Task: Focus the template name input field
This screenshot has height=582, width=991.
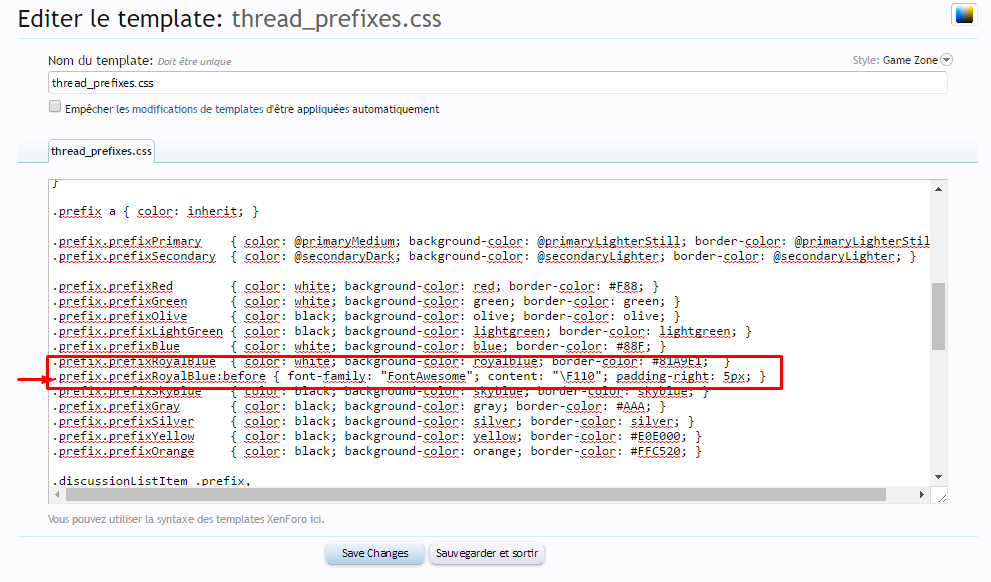Action: [497, 83]
